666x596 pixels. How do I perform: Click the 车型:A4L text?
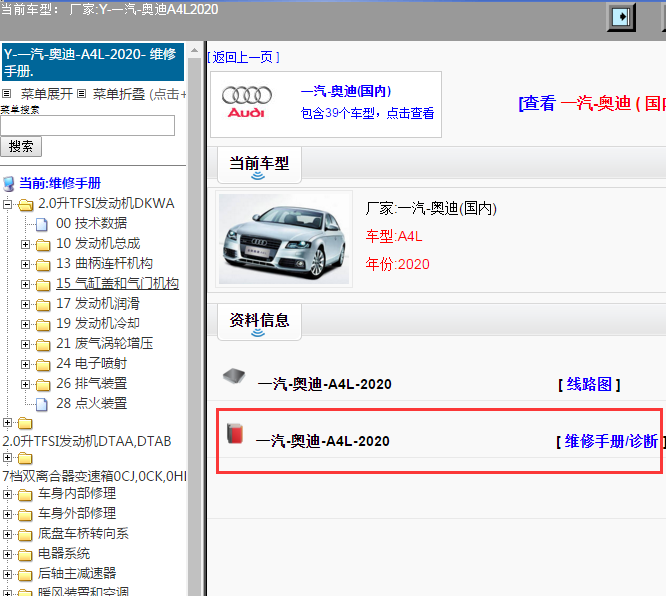point(394,236)
